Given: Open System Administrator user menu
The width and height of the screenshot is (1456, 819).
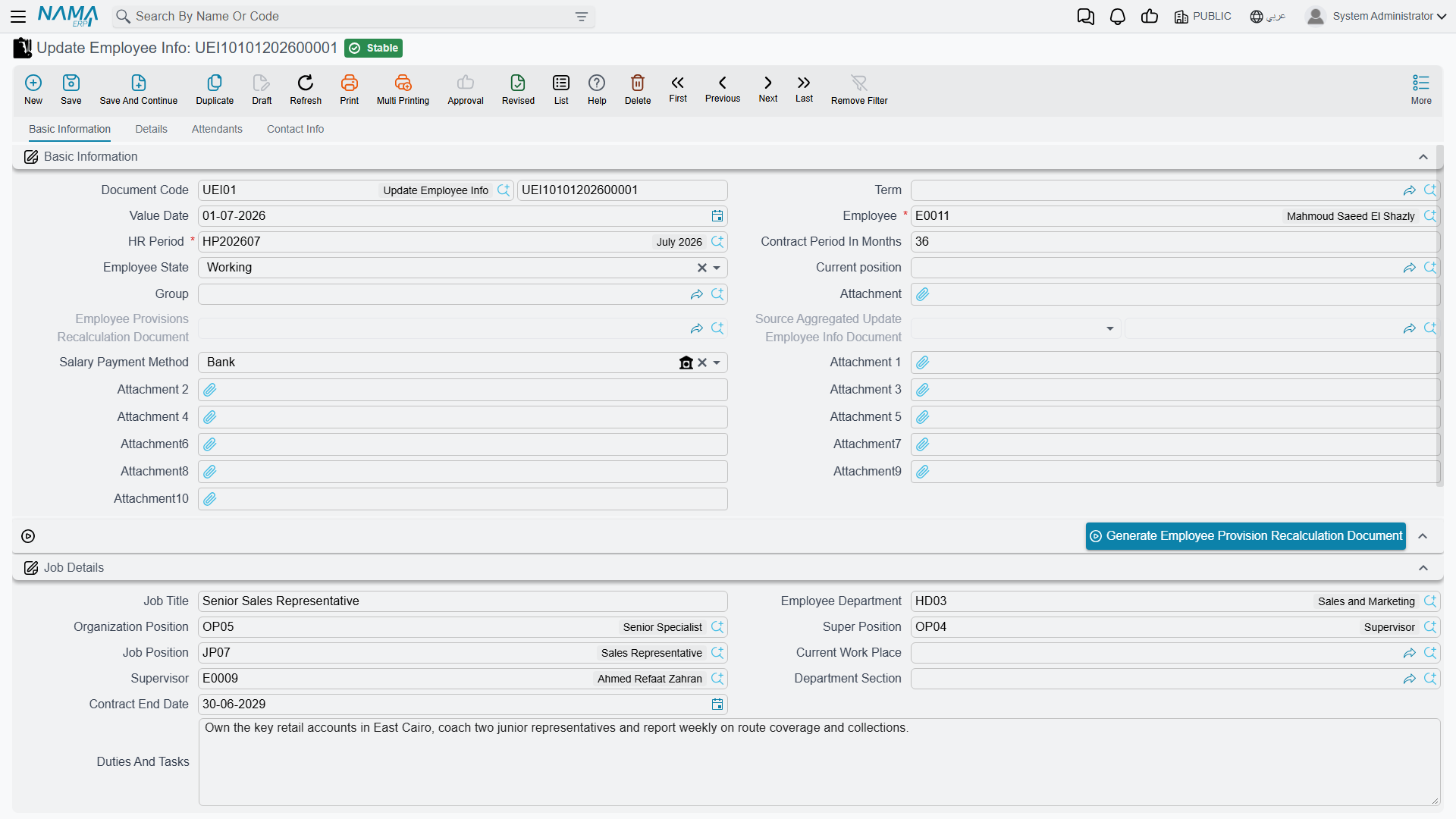Looking at the screenshot, I should point(1376,16).
